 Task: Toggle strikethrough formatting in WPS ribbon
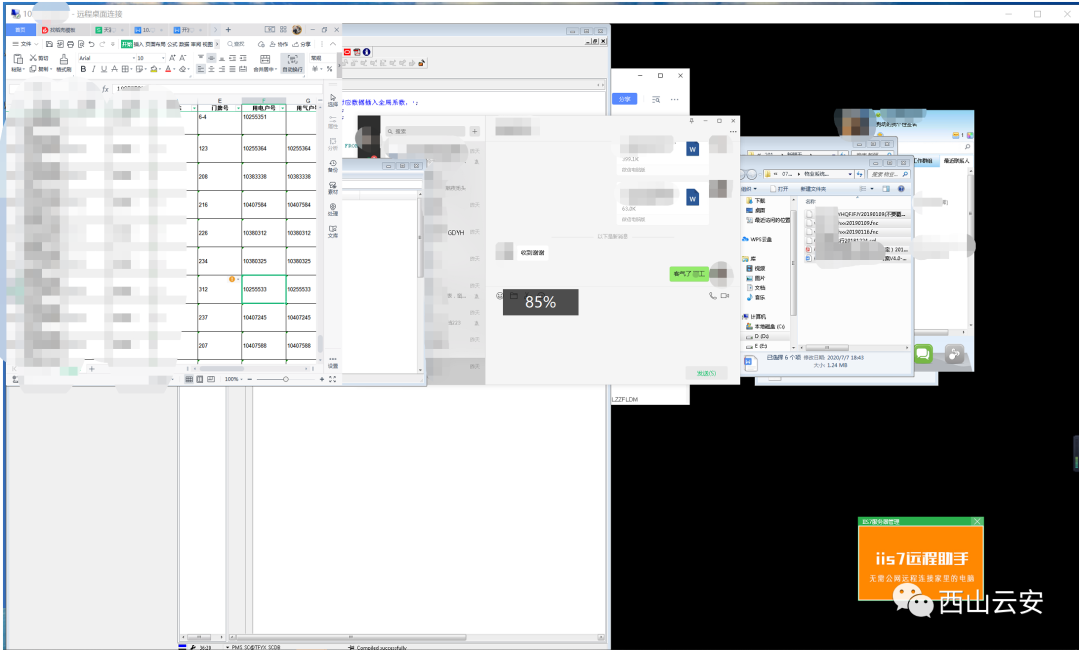point(114,69)
